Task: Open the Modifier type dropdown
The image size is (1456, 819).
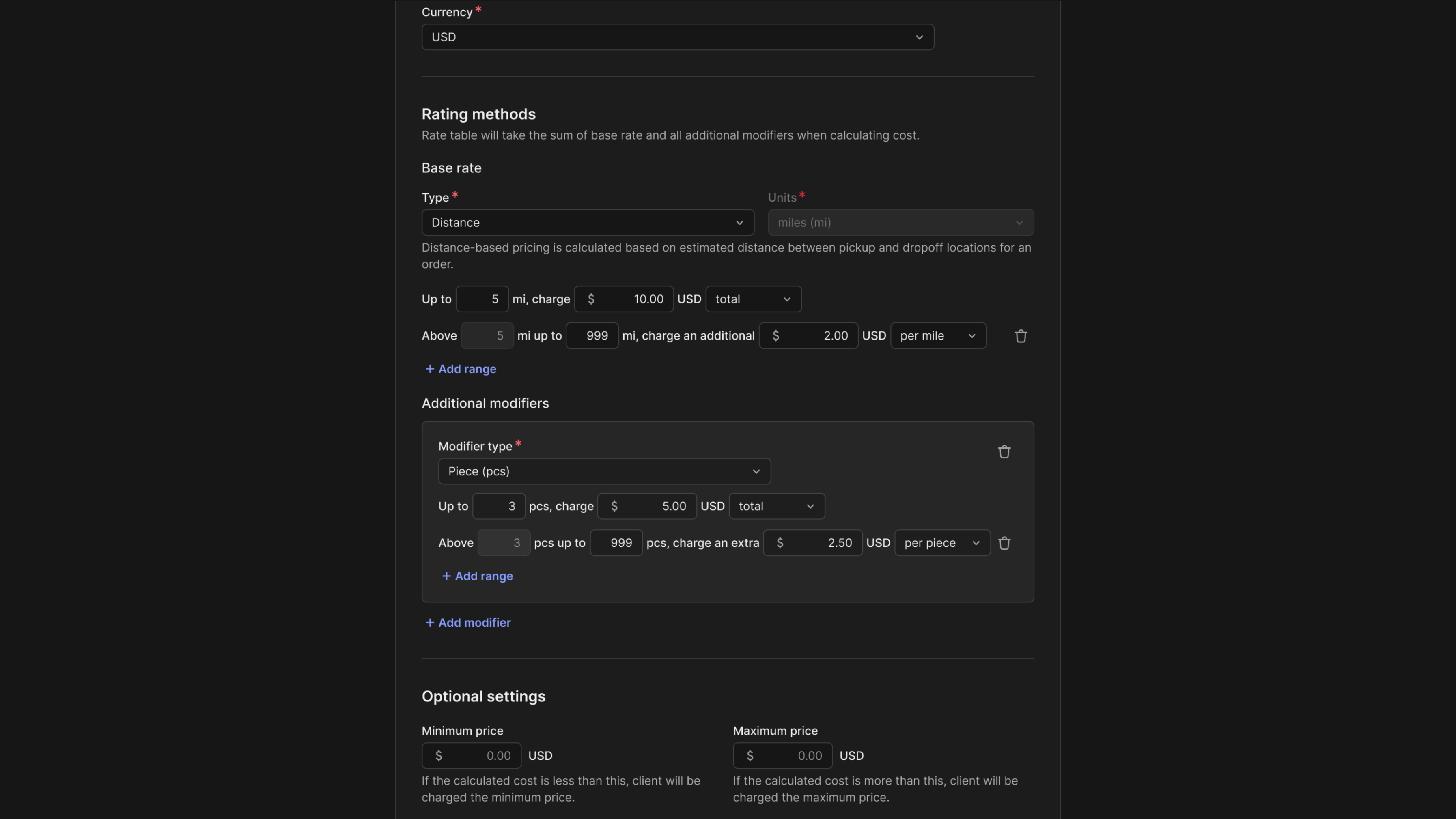Action: tap(604, 471)
